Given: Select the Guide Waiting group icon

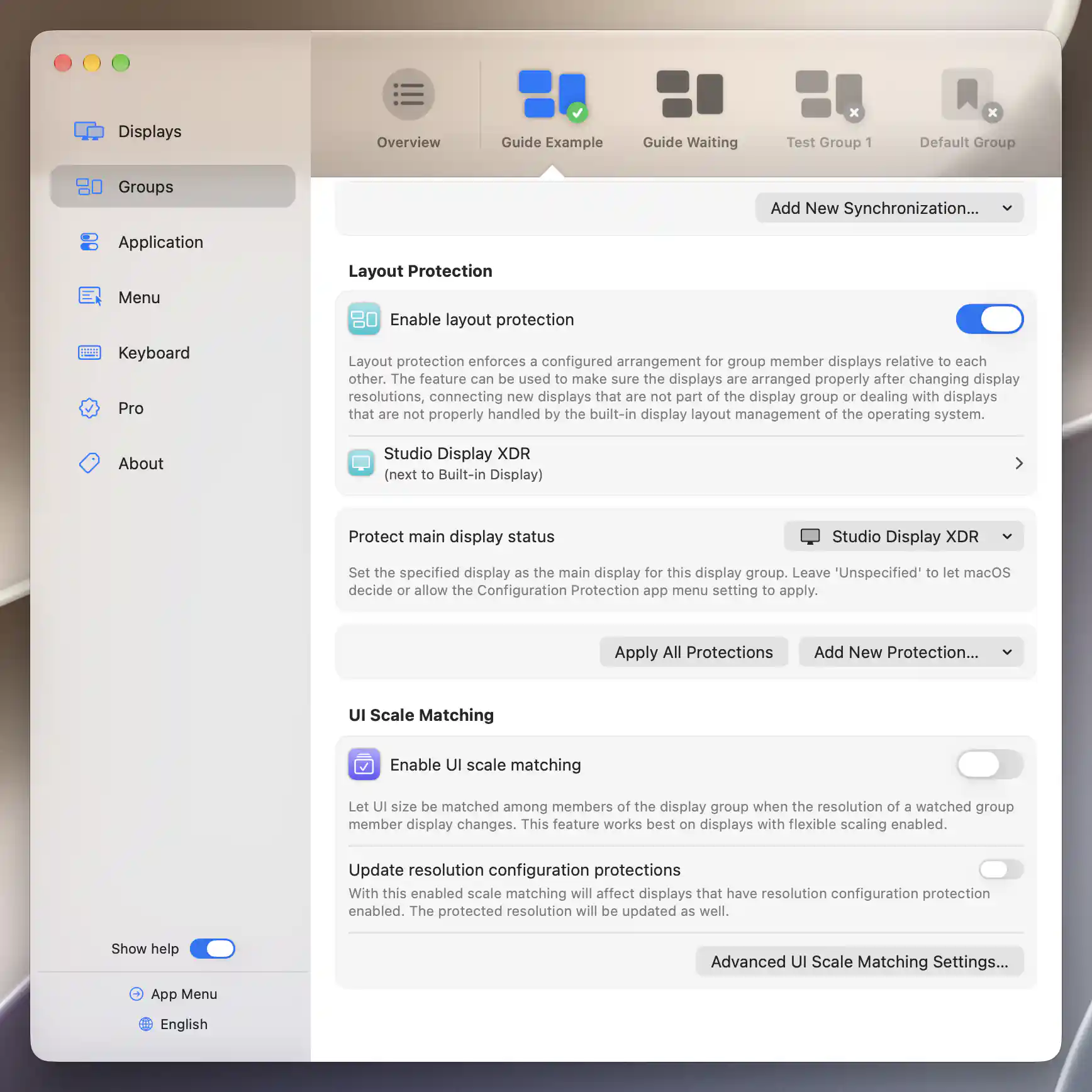Looking at the screenshot, I should pyautogui.click(x=690, y=94).
